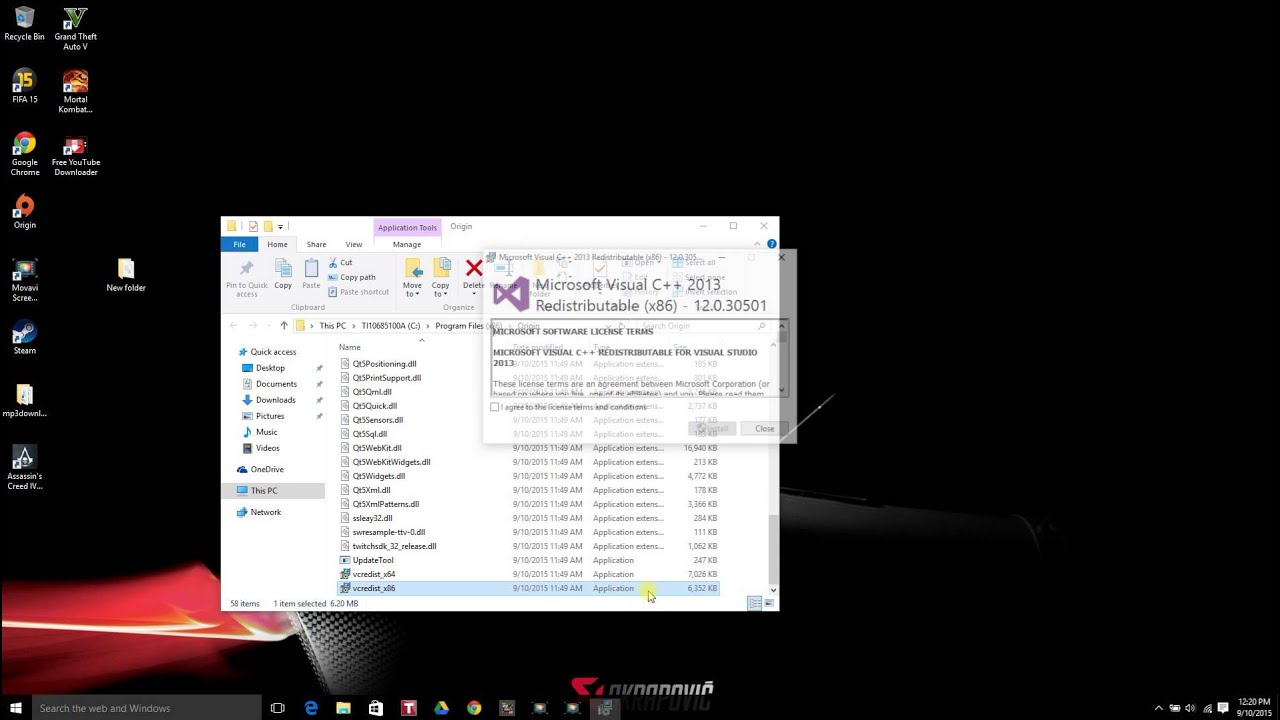
Task: Select Downloads in navigation pane
Action: point(275,400)
